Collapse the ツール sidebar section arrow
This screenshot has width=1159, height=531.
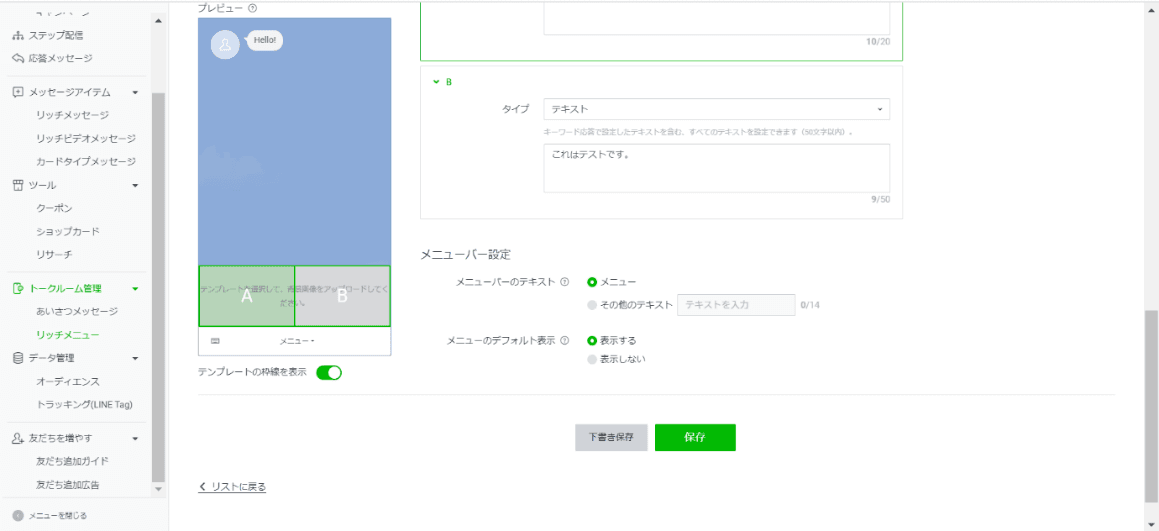[135, 185]
